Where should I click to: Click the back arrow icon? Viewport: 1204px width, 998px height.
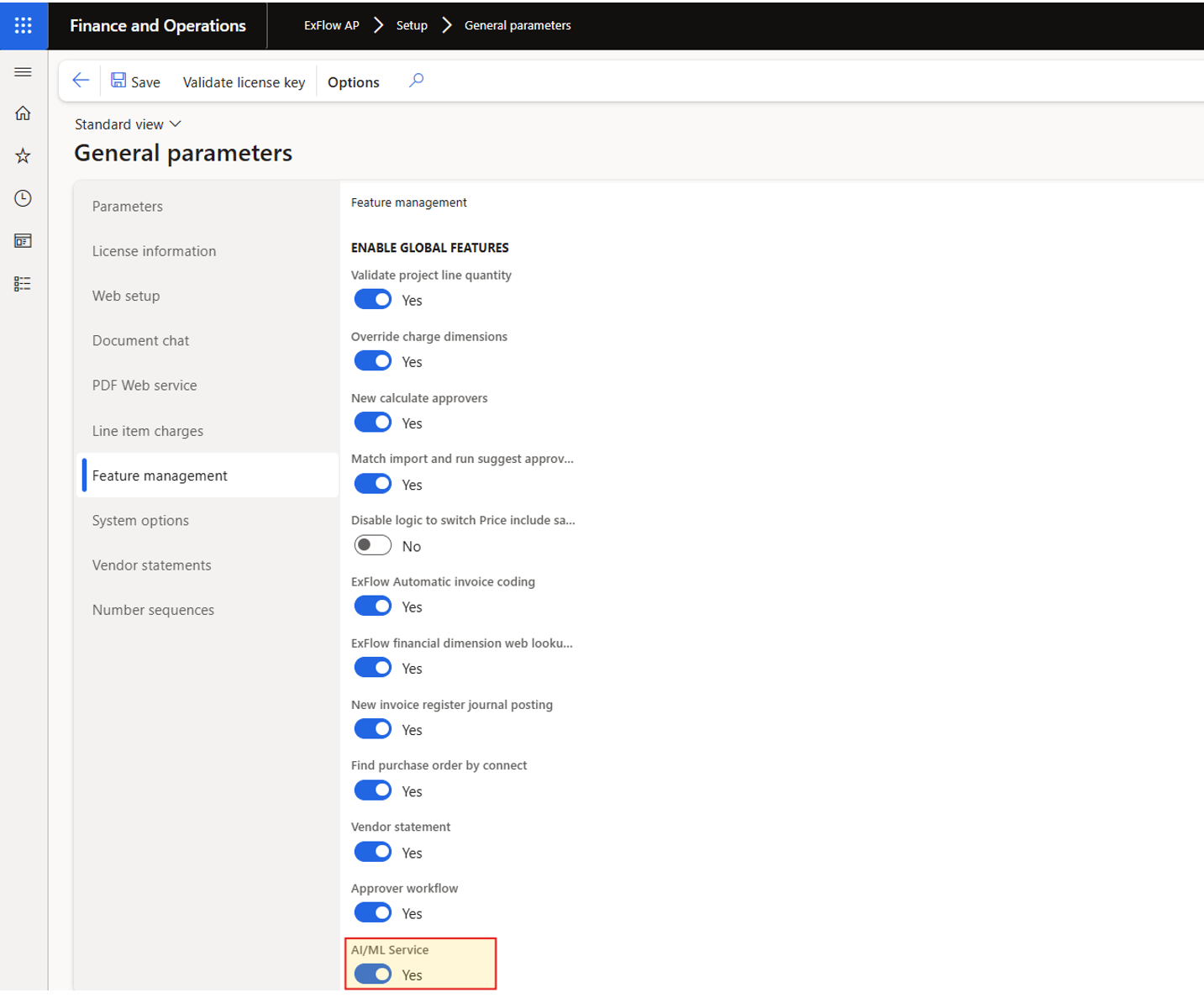point(81,81)
